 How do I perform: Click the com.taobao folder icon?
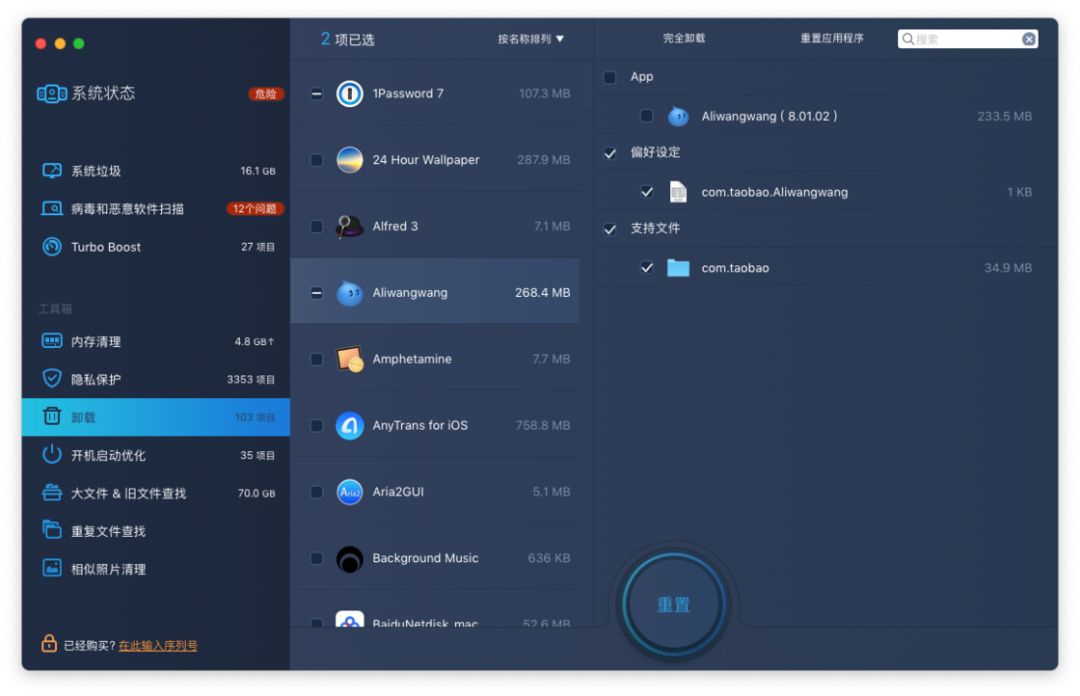click(678, 267)
